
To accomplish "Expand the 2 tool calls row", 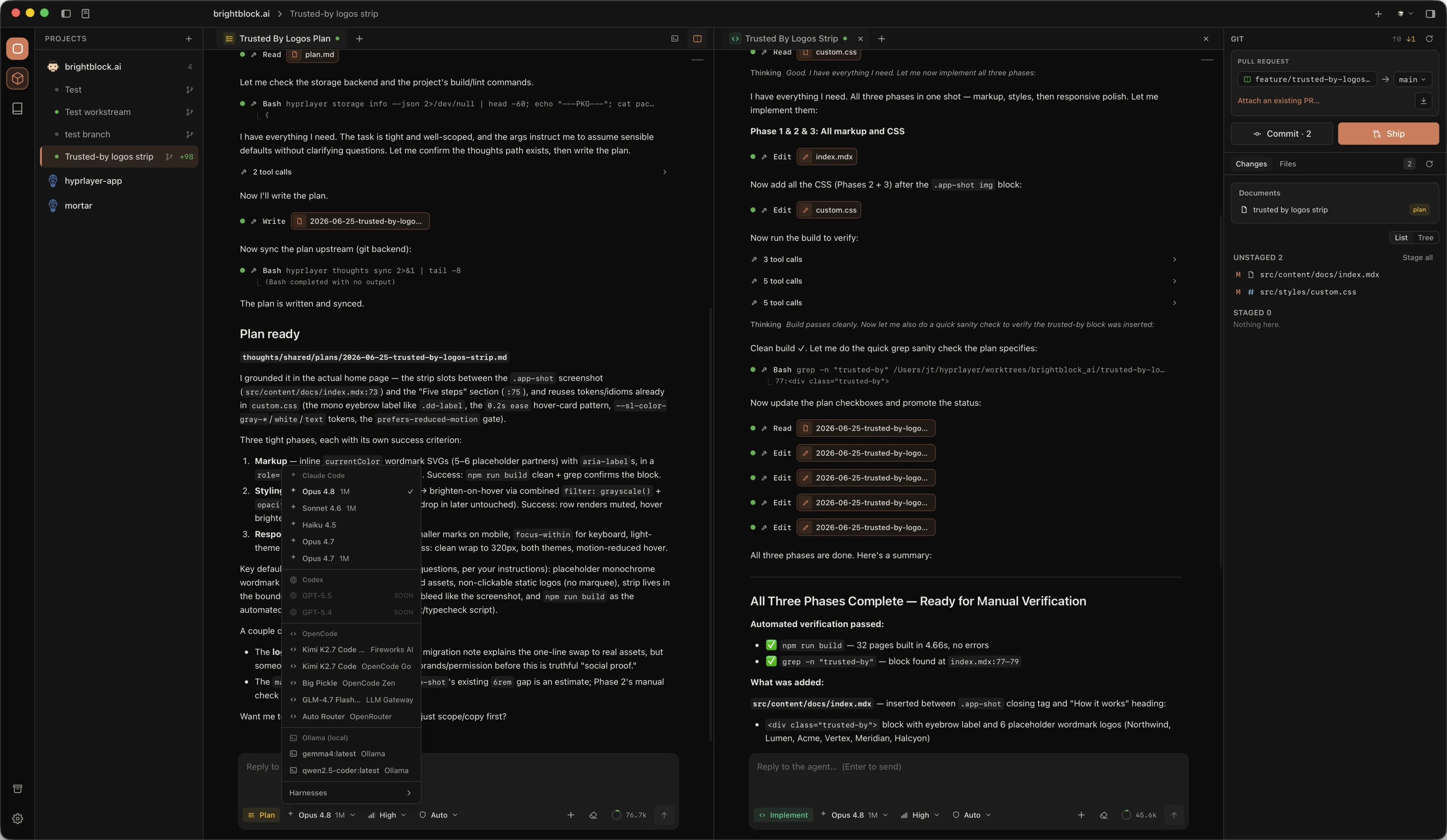I will click(x=454, y=172).
